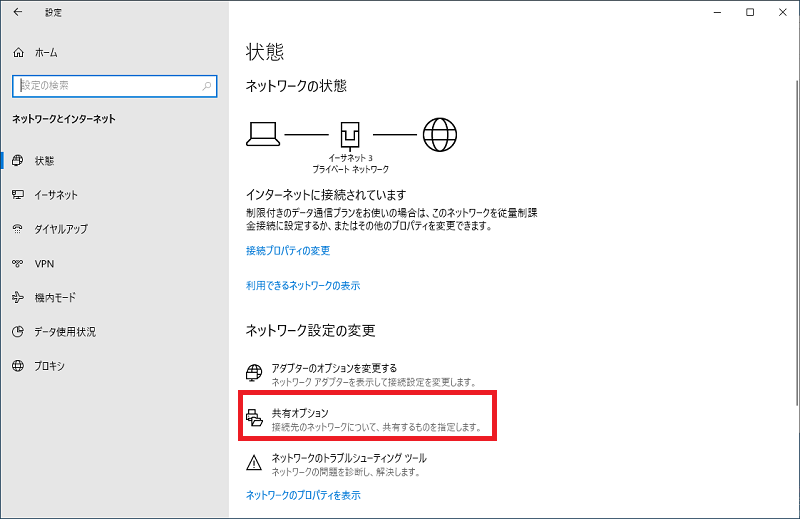The height and width of the screenshot is (519, 800).
Task: Click the ネットワーク設定の変更 heading
Action: coord(310,331)
